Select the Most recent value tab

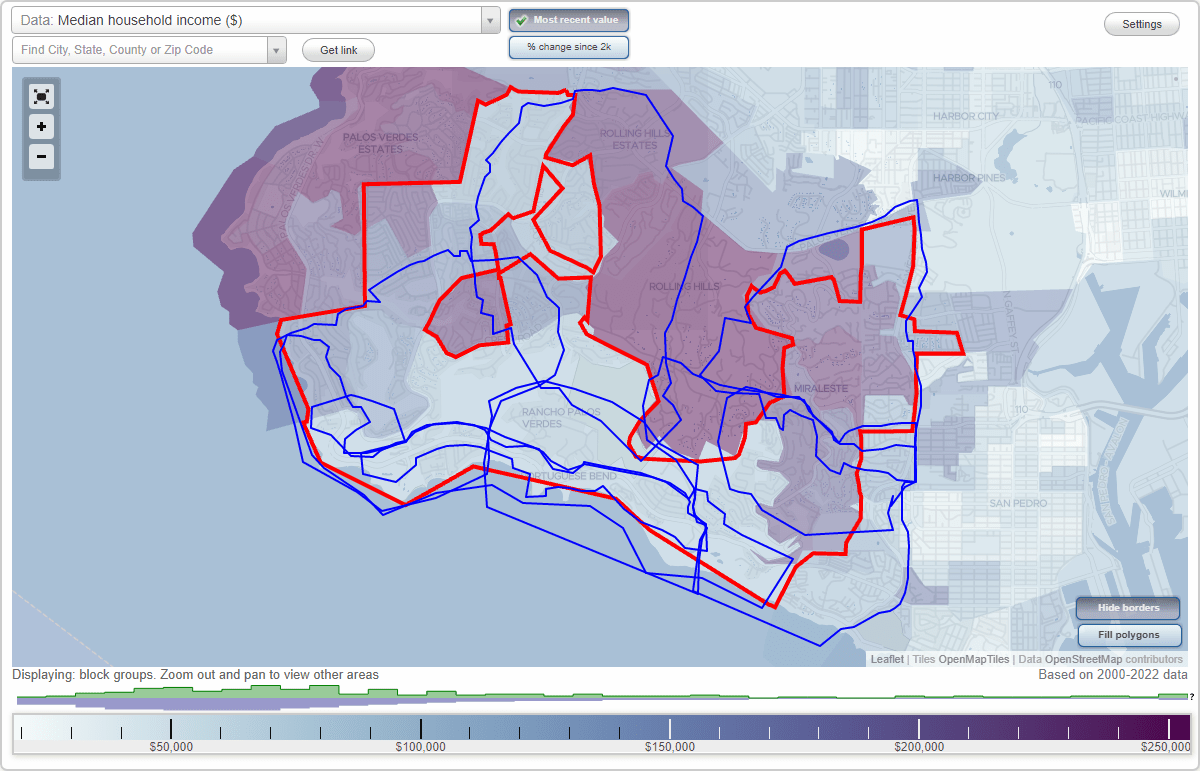point(568,19)
